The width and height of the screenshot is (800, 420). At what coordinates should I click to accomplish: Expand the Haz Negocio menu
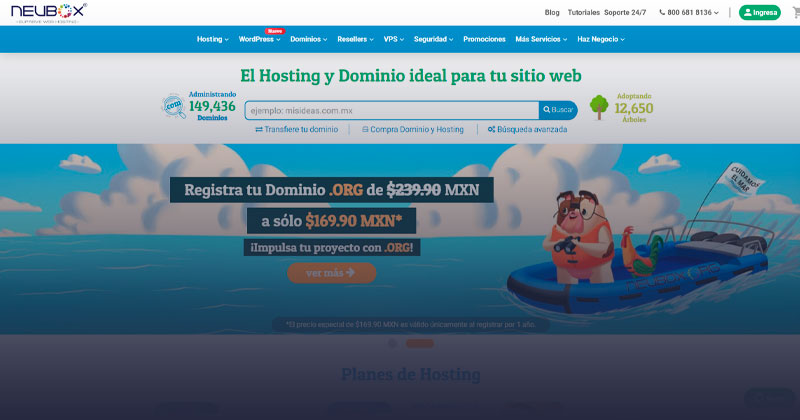tap(601, 39)
